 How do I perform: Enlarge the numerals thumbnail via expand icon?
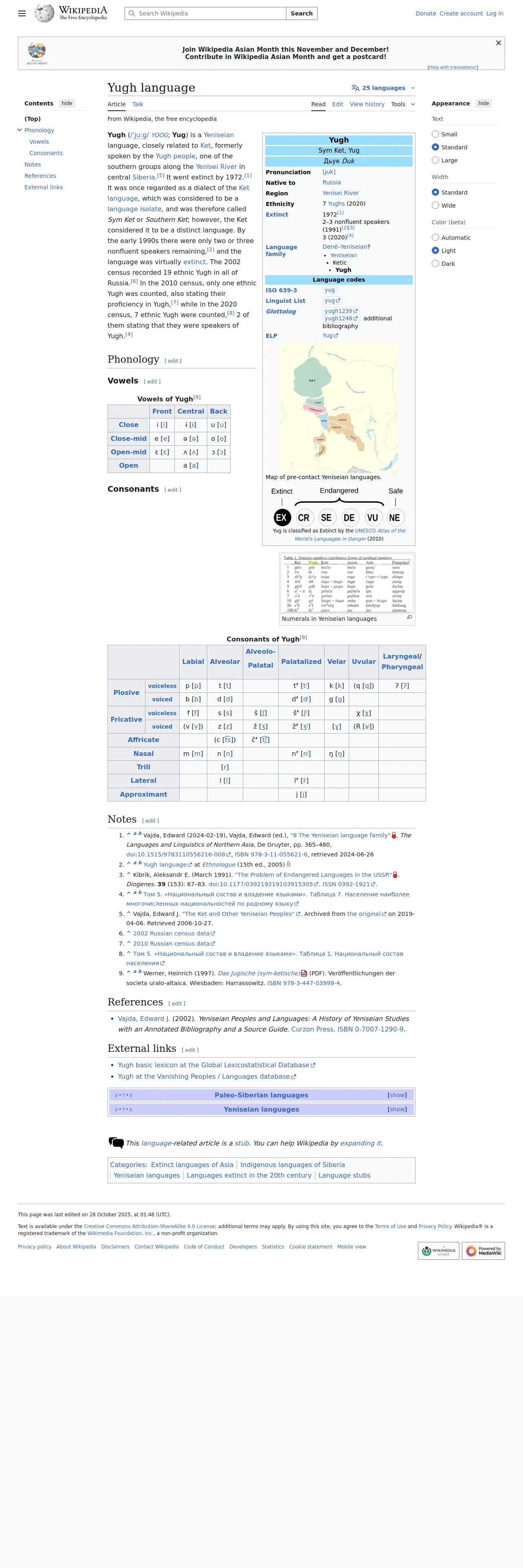coord(409,617)
